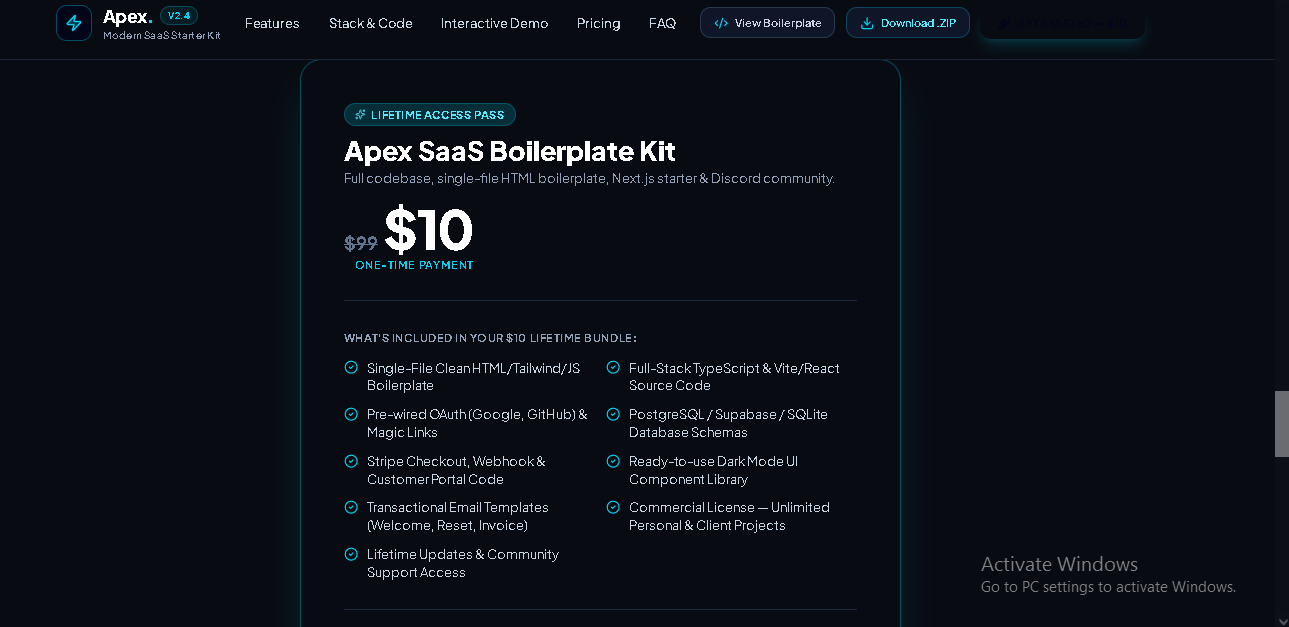Click check icon beside Commercial License item
1289x627 pixels.
(613, 507)
